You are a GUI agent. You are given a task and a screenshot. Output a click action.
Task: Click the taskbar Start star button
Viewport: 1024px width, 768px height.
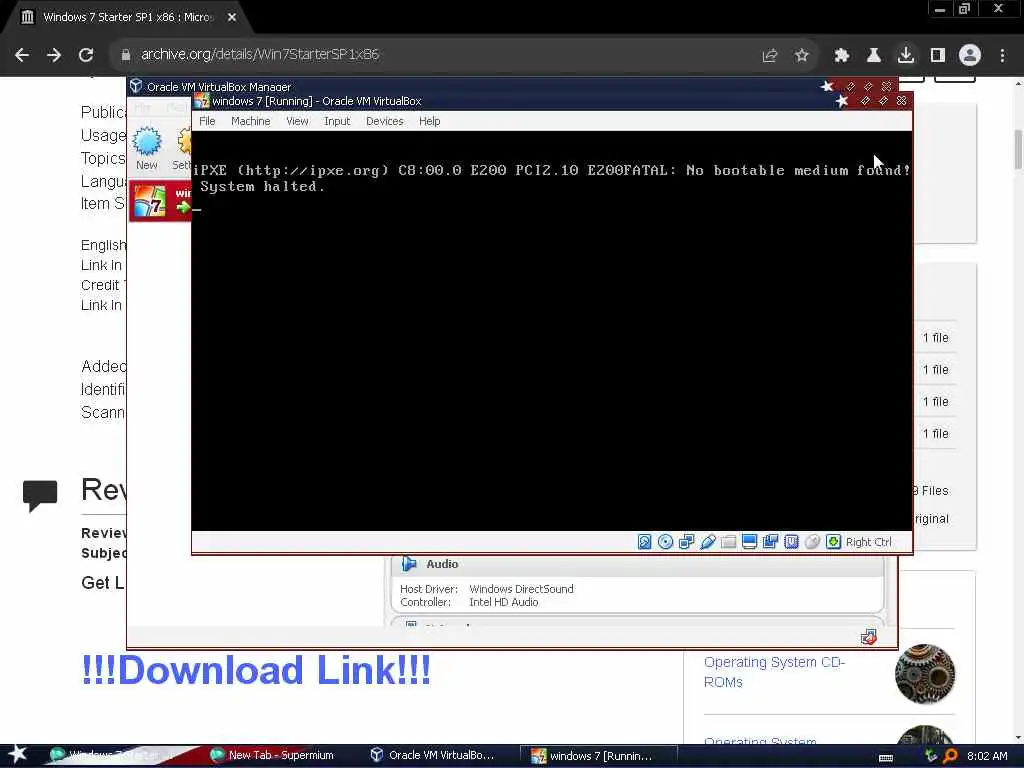point(17,754)
